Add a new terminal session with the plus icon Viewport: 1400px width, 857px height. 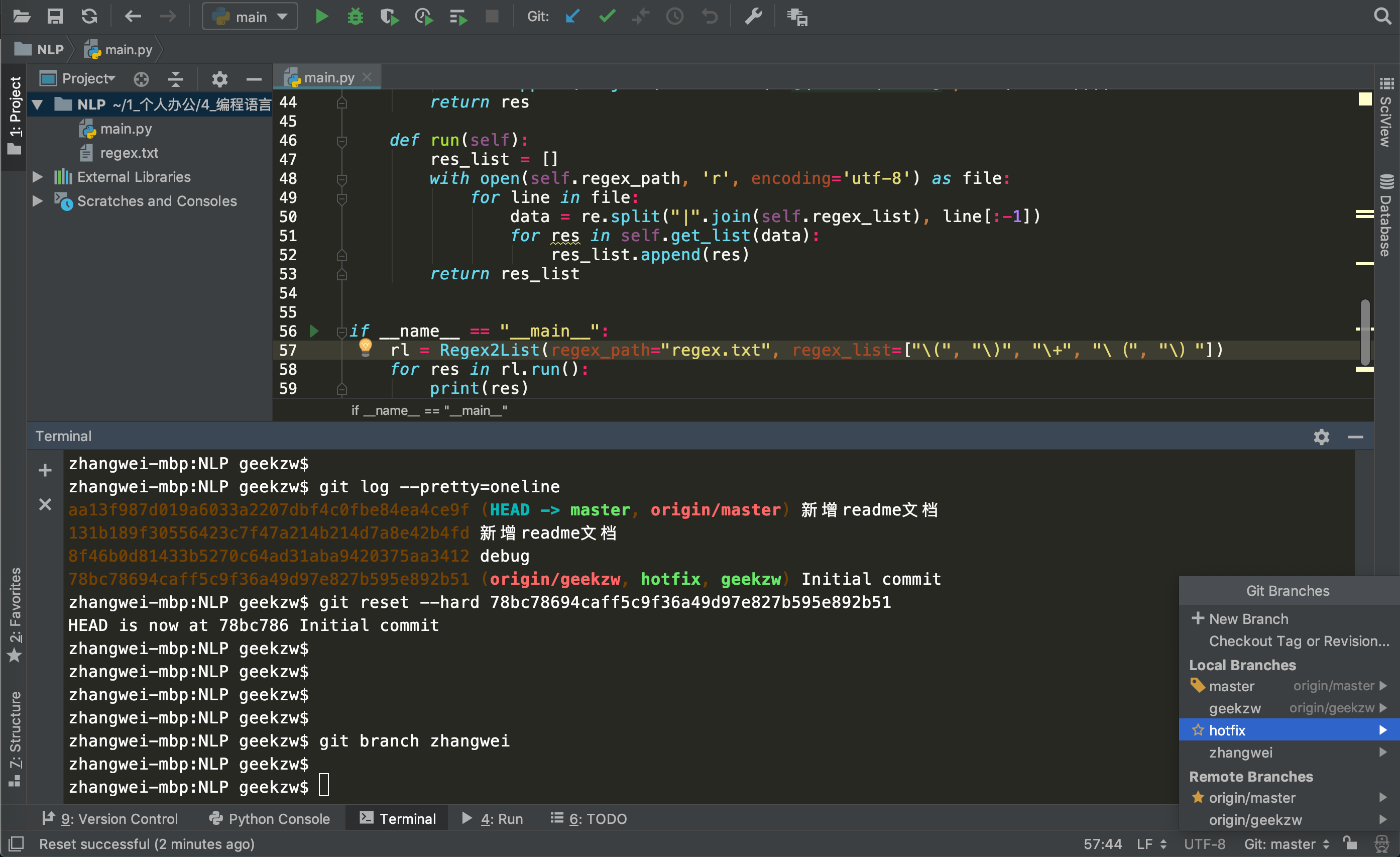(x=44, y=470)
